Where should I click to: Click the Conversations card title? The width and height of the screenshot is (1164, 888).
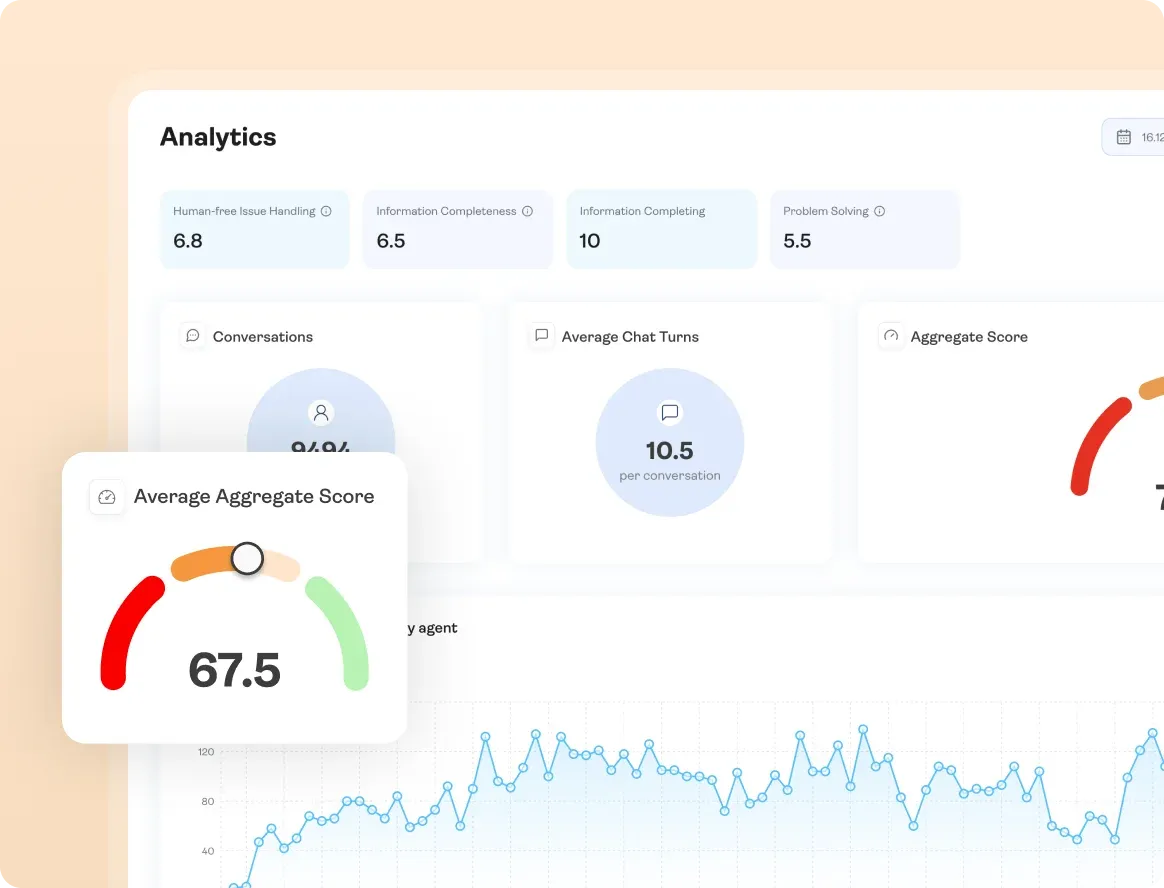pyautogui.click(x=263, y=336)
